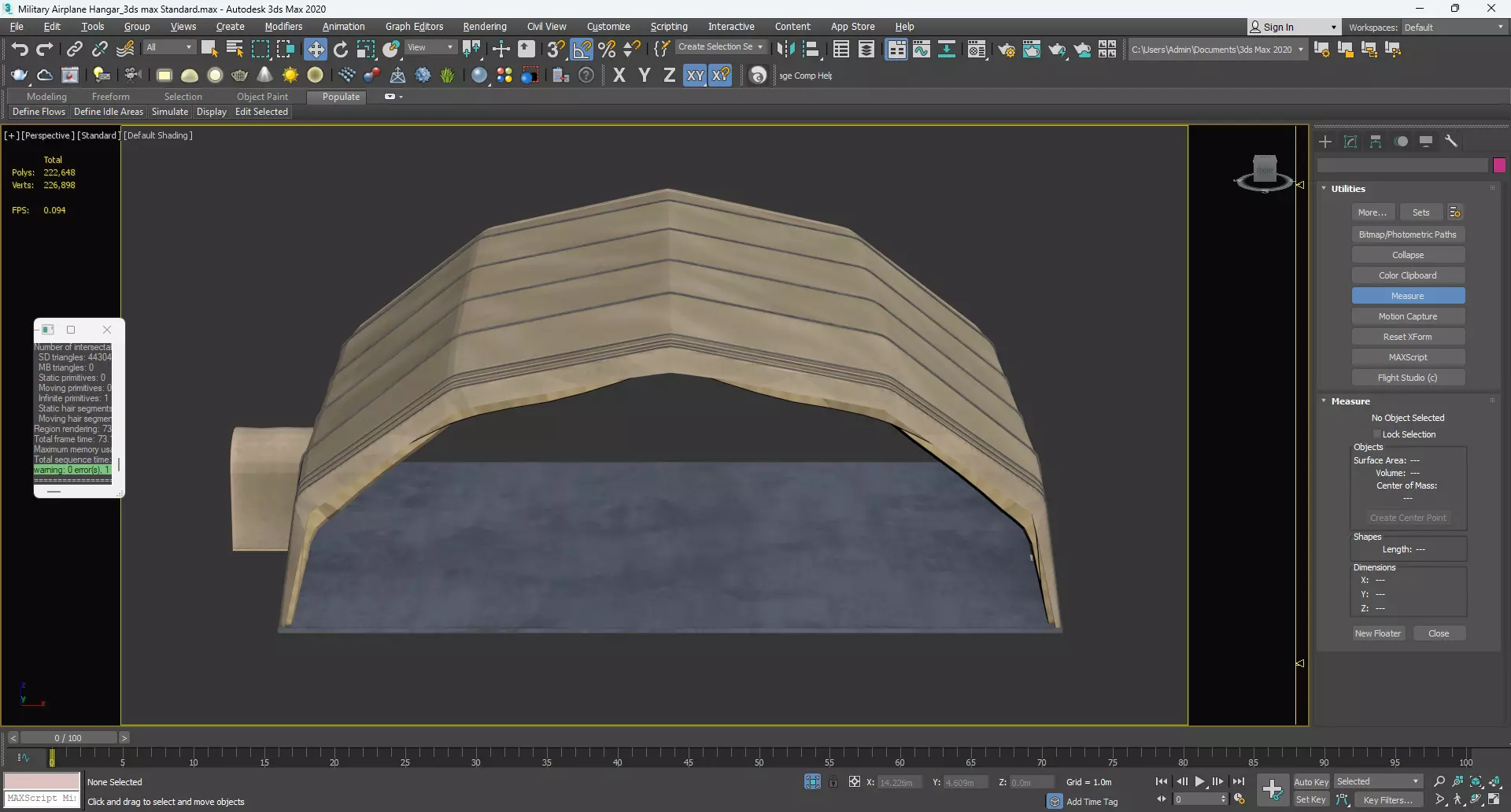
Task: Choose the Select Object tool
Action: [209, 49]
